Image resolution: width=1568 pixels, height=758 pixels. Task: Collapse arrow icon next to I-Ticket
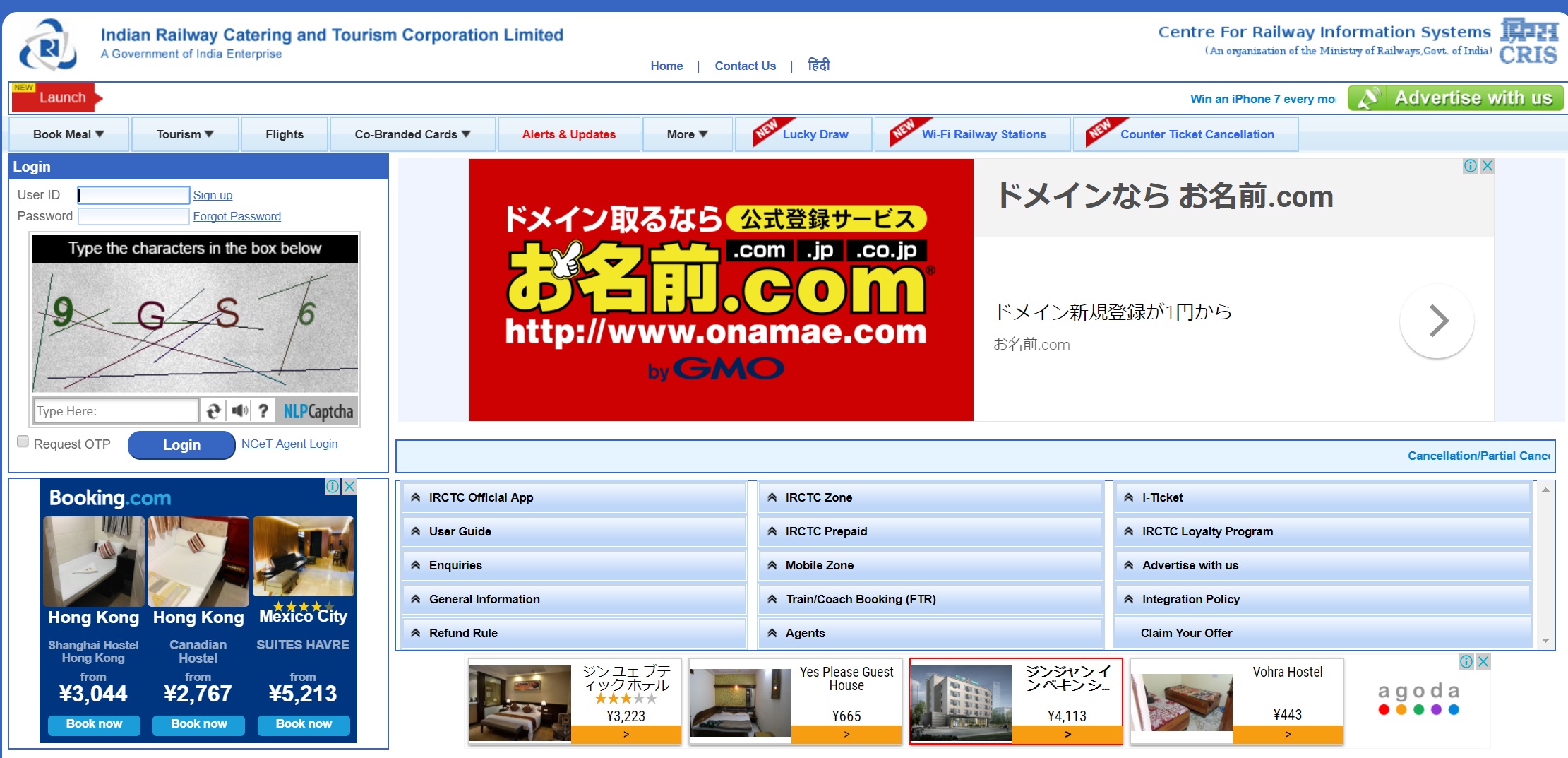pyautogui.click(x=1129, y=497)
